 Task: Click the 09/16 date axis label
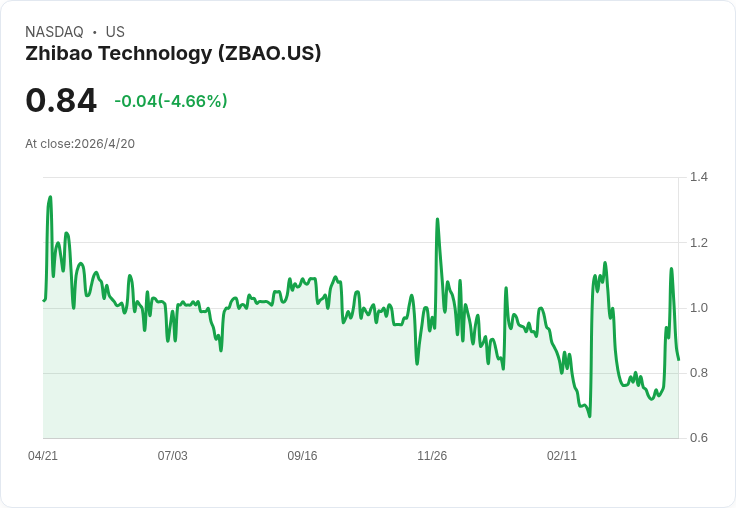tap(302, 456)
